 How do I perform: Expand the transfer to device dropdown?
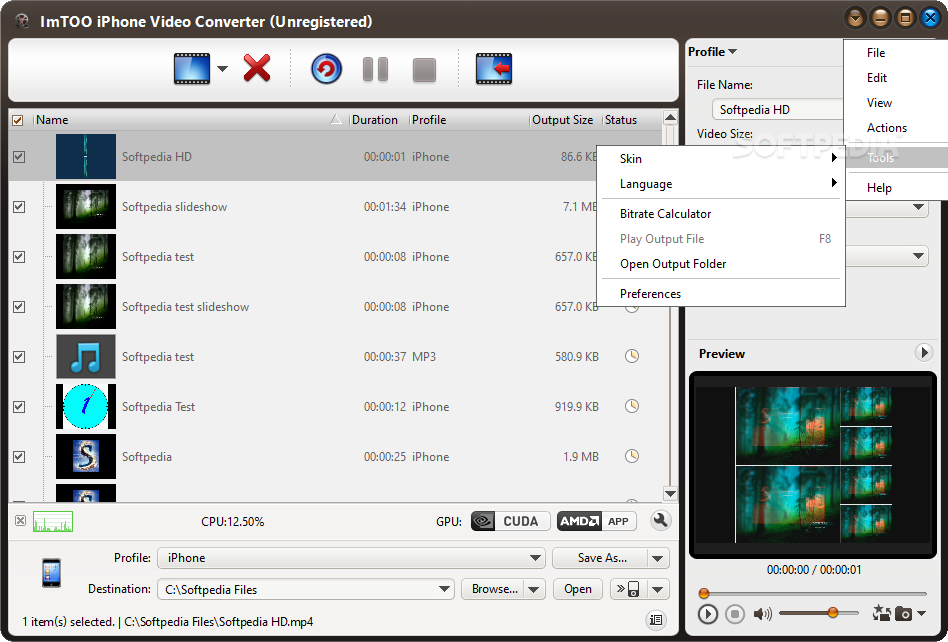[x=658, y=589]
